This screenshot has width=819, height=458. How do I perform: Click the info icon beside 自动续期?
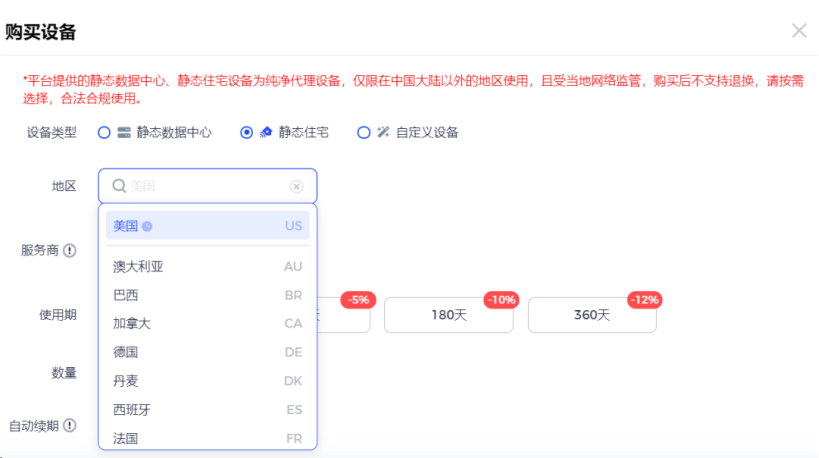[69, 426]
